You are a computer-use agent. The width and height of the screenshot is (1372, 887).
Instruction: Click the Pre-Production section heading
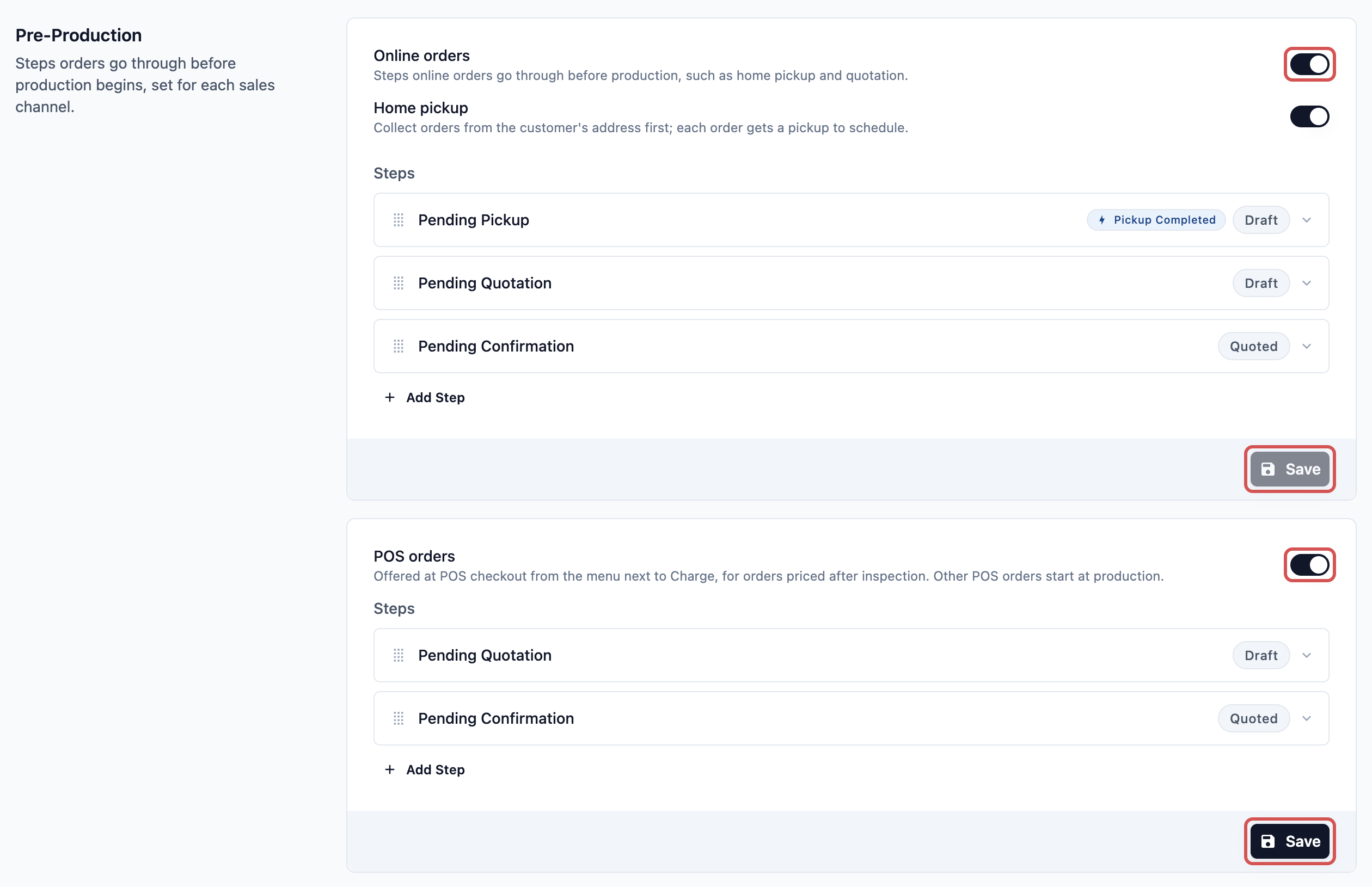tap(78, 35)
